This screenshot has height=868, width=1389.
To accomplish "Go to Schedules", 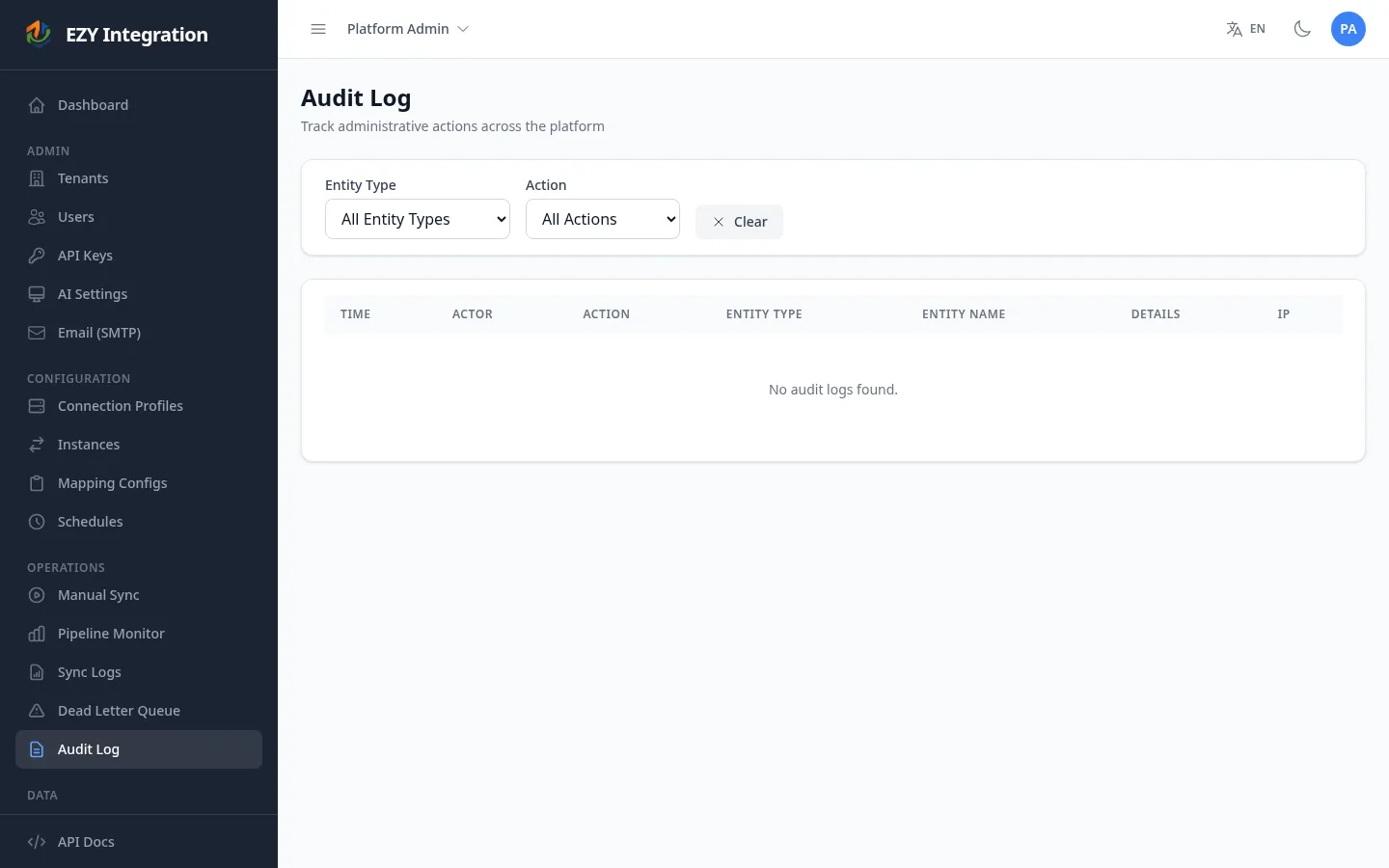I will [x=139, y=522].
